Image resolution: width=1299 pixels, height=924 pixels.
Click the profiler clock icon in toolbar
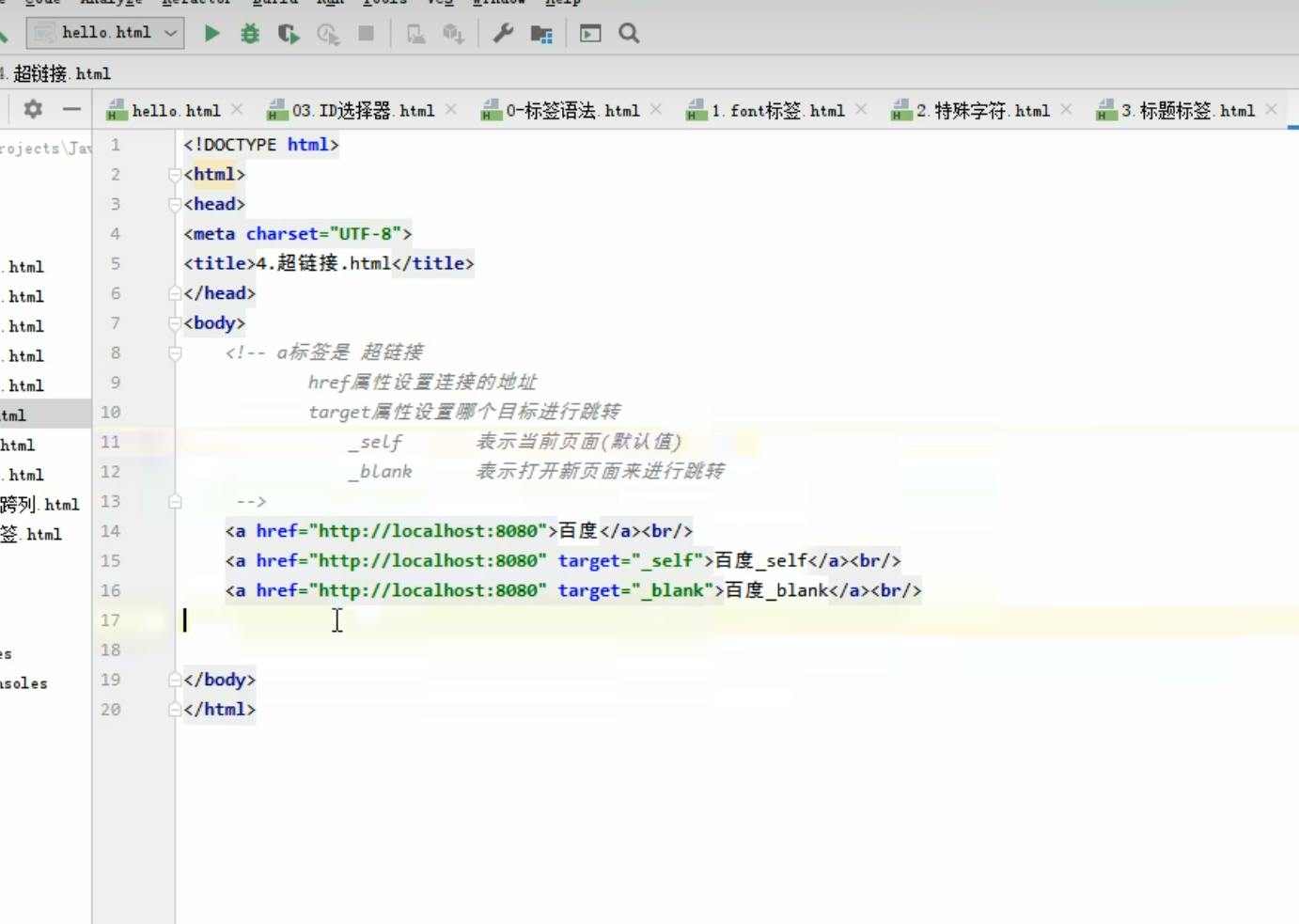328,34
